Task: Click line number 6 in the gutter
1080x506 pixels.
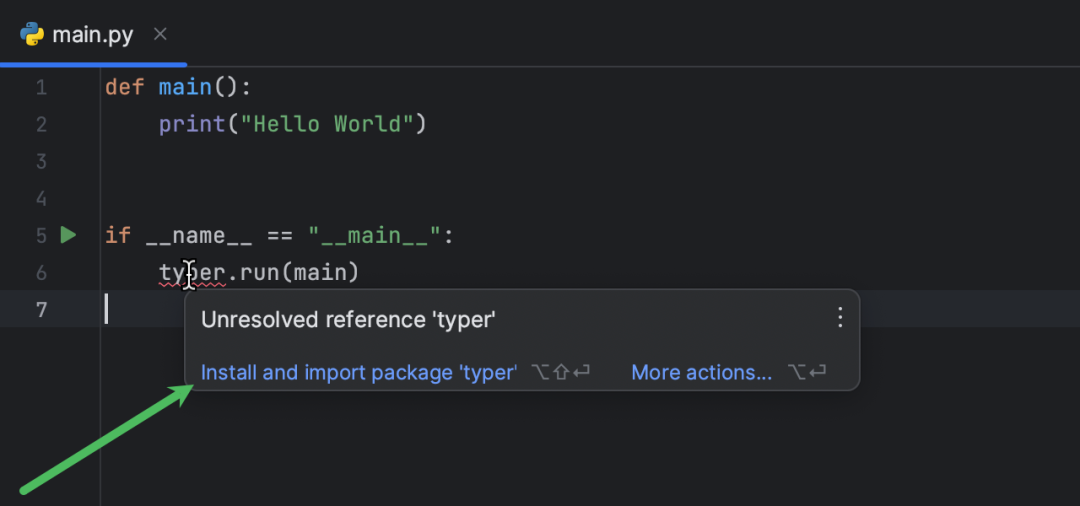Action: [41, 273]
